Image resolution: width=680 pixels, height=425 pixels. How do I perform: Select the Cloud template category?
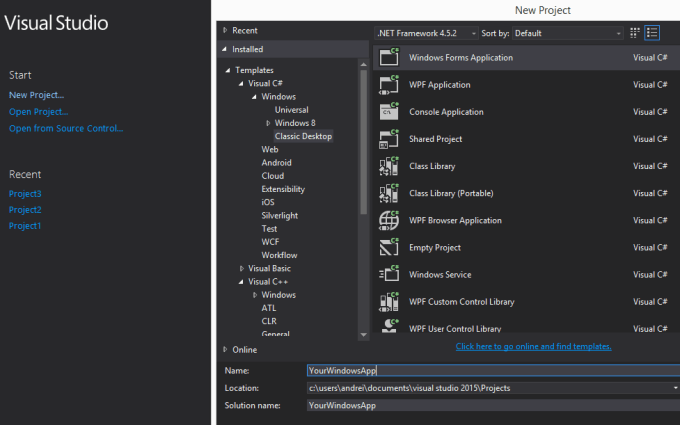point(273,176)
